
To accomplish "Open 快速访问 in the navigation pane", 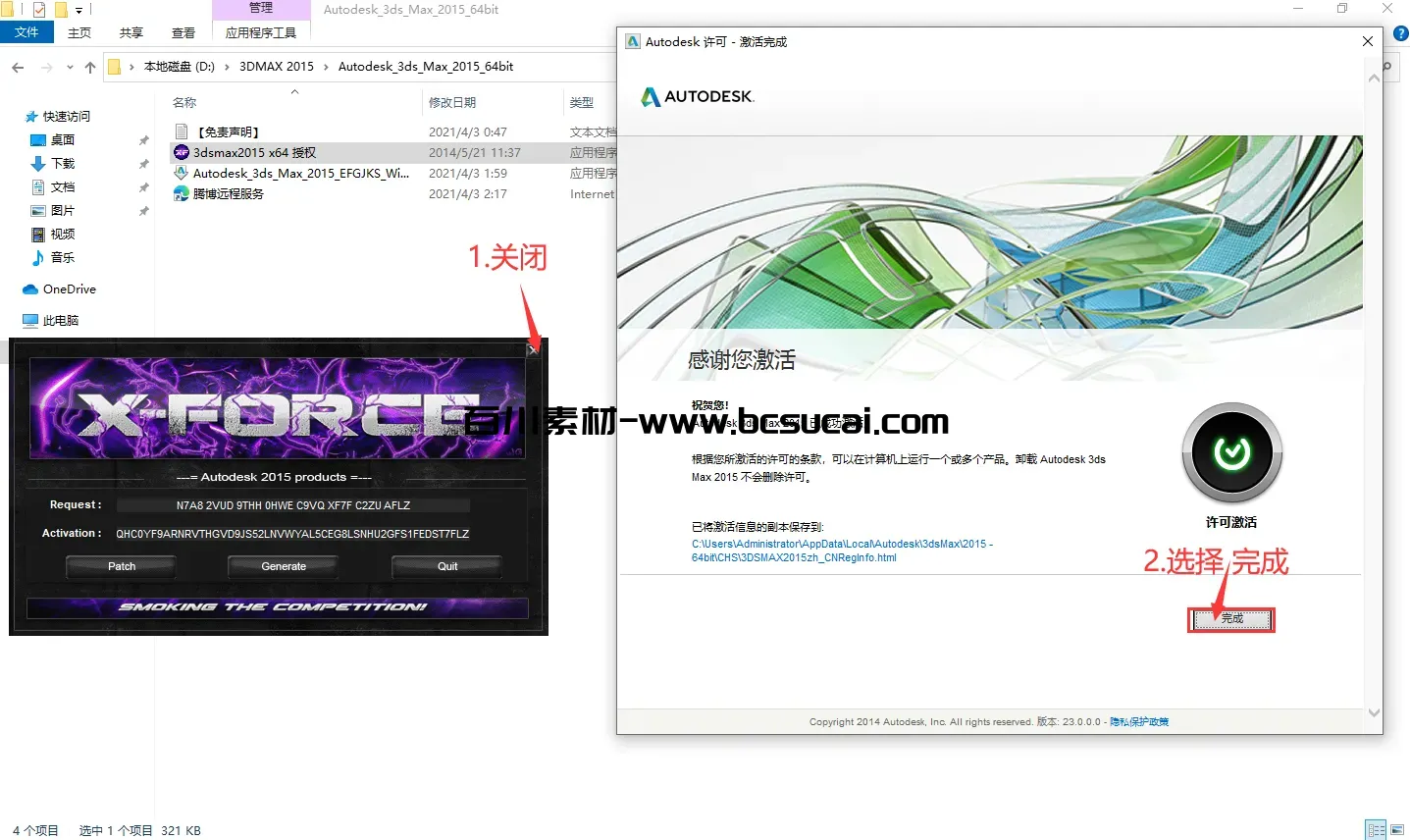I will 66,116.
